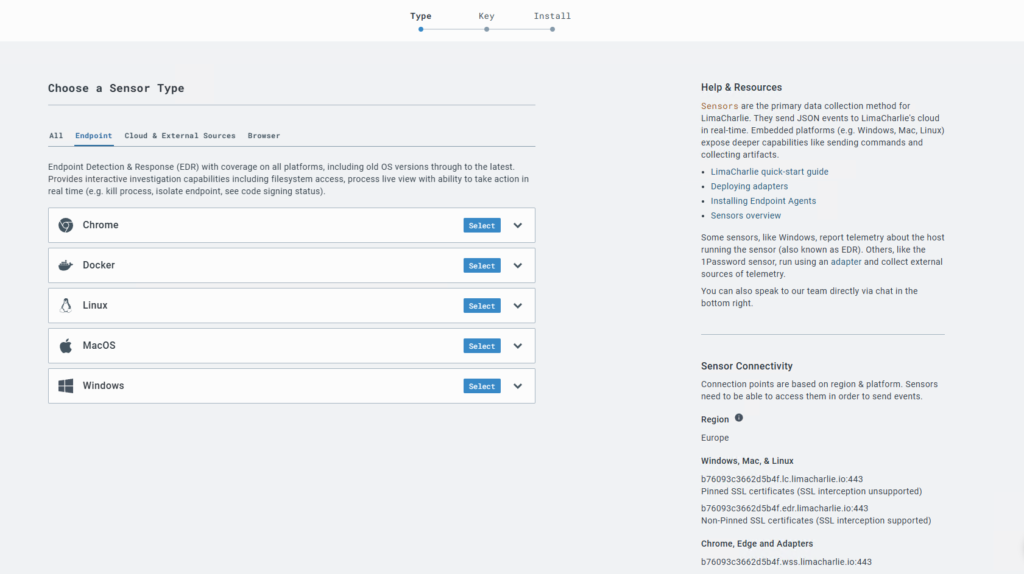
Task: Click the Help & Resources heading
Action: (741, 88)
